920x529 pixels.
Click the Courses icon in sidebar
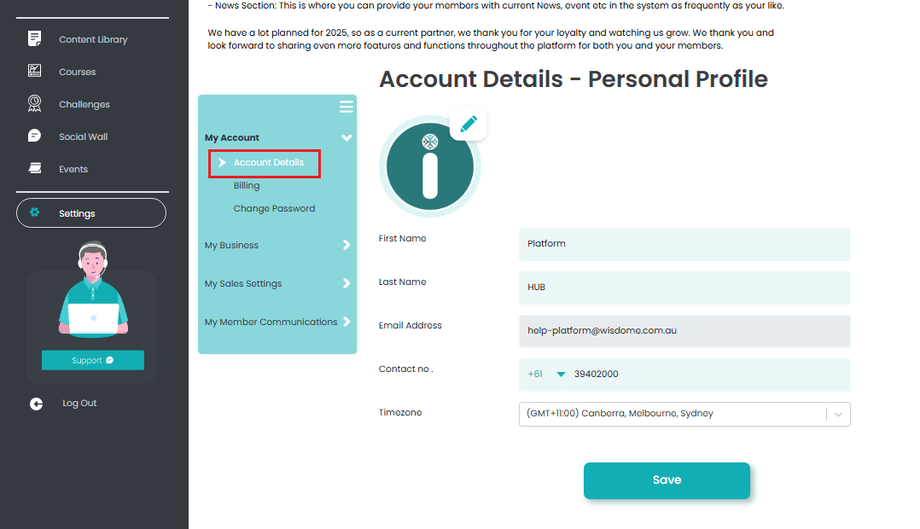(35, 72)
